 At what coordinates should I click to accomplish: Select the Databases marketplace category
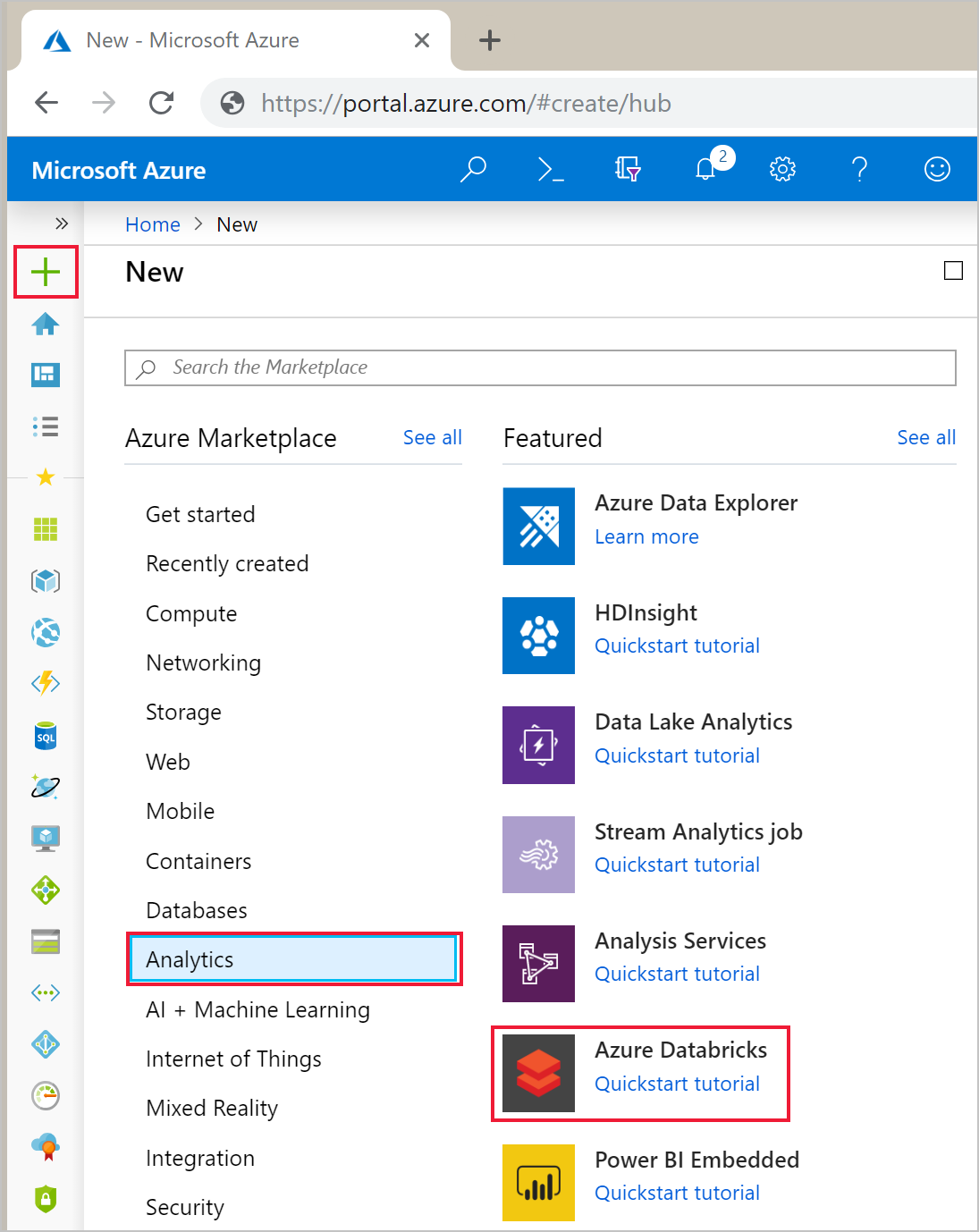197,910
